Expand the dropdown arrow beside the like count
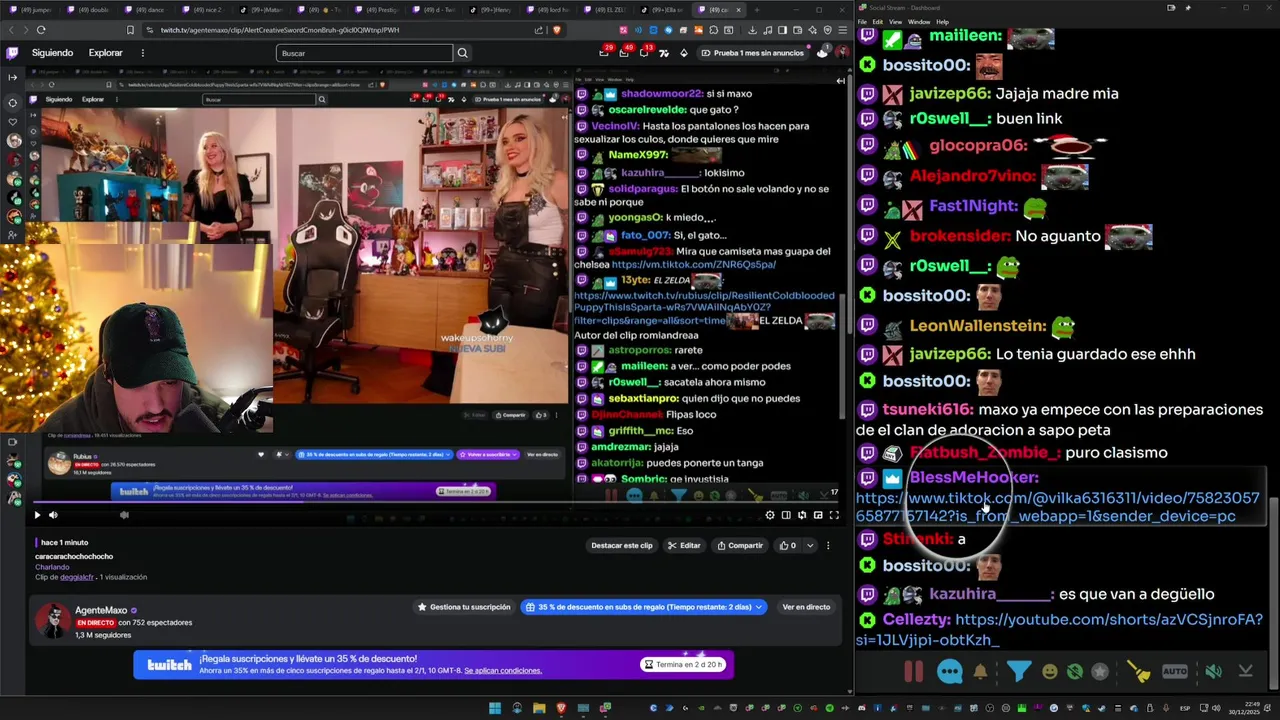The width and height of the screenshot is (1280, 720). tap(810, 545)
